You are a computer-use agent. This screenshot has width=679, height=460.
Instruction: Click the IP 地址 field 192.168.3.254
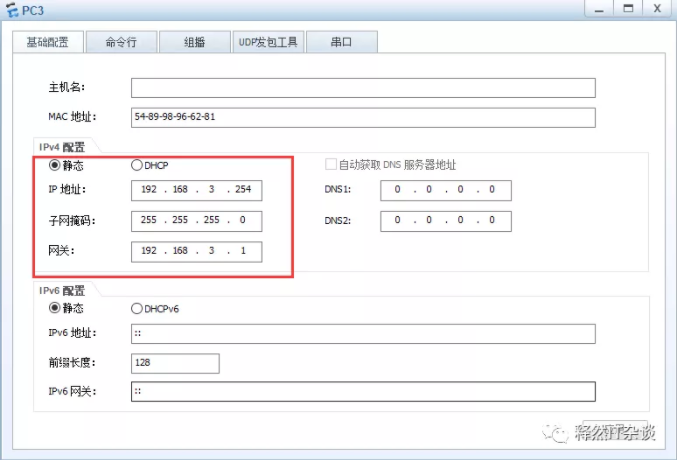(197, 191)
